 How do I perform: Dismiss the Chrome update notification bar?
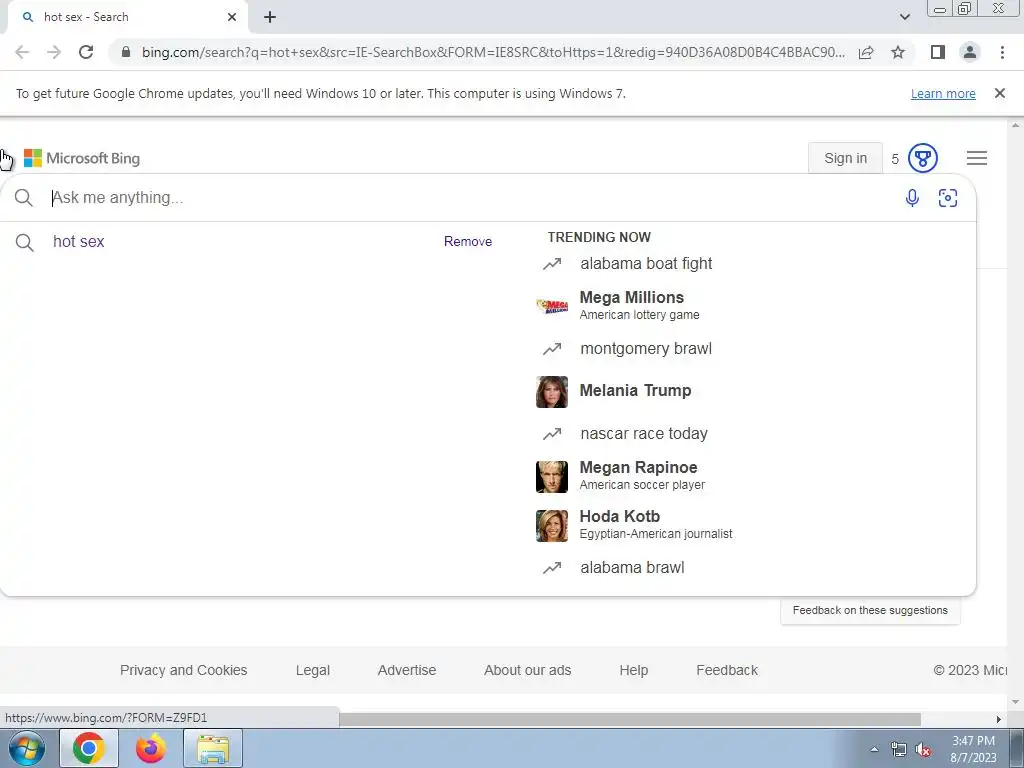(999, 93)
